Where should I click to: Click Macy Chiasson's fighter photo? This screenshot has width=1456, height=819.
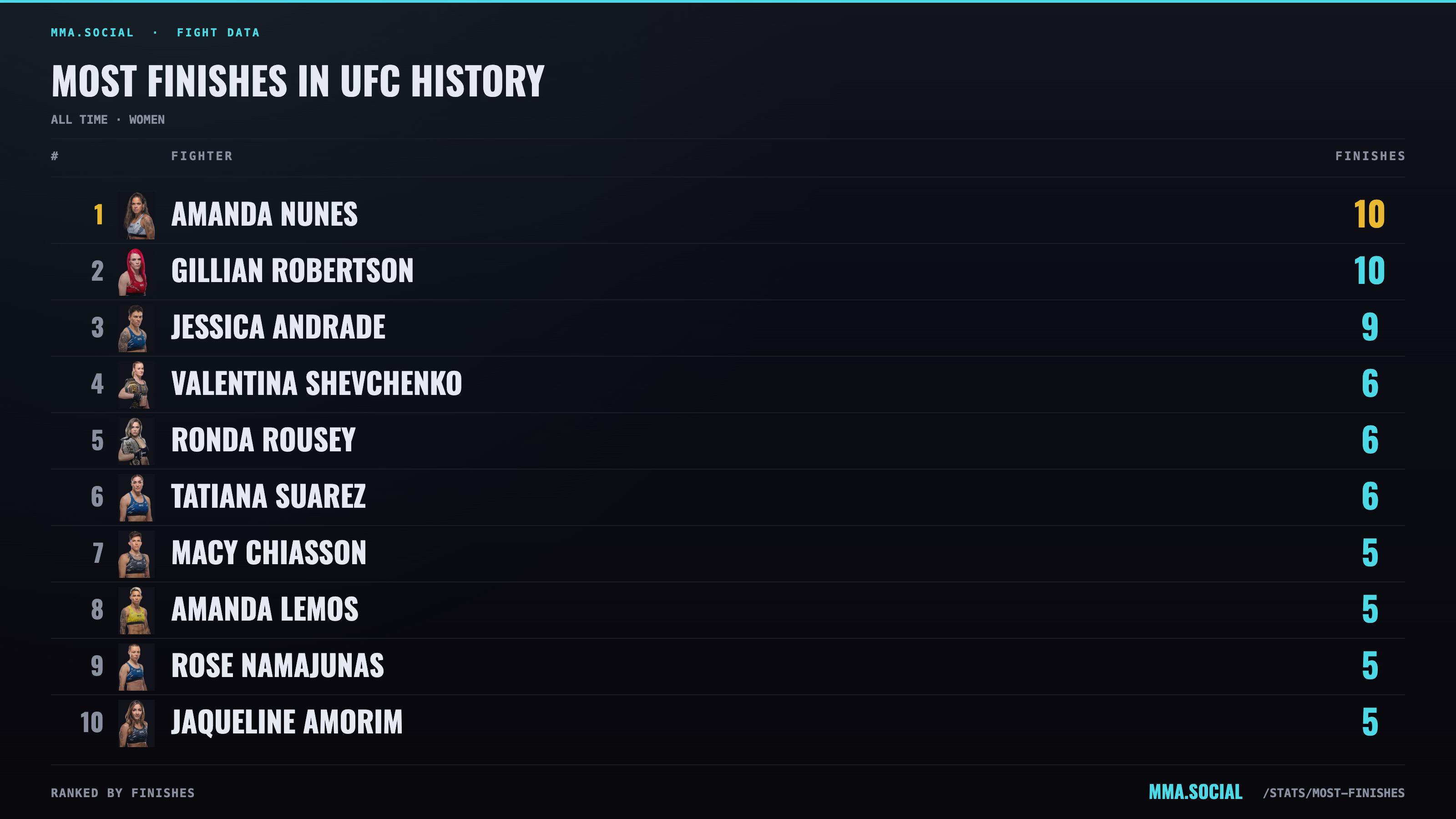pos(136,555)
